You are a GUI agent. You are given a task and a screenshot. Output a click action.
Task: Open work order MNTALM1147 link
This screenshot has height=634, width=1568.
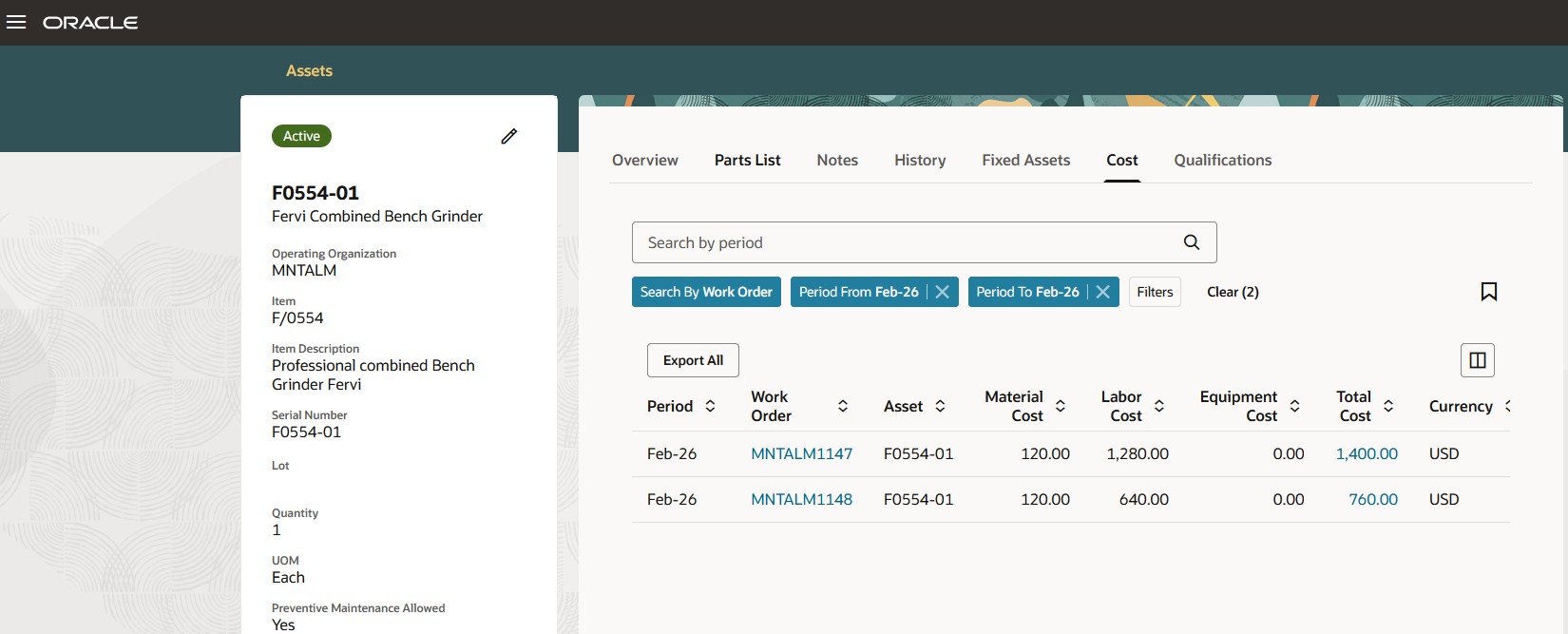click(x=802, y=453)
